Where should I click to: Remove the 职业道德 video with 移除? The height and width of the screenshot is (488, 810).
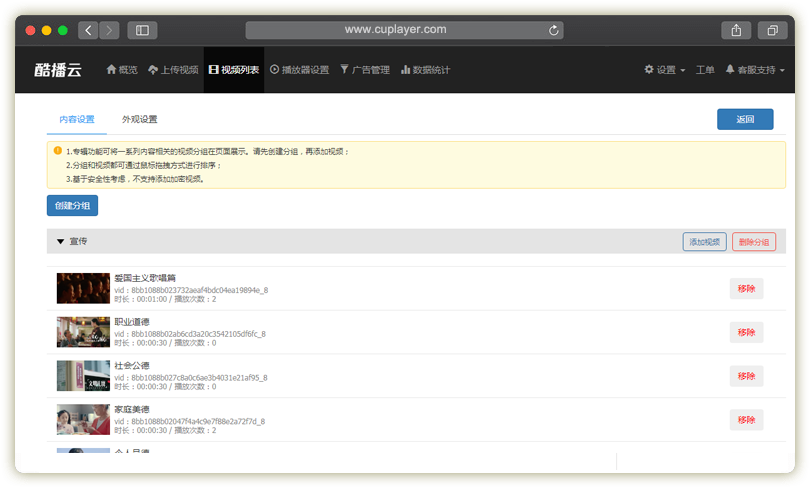(746, 332)
